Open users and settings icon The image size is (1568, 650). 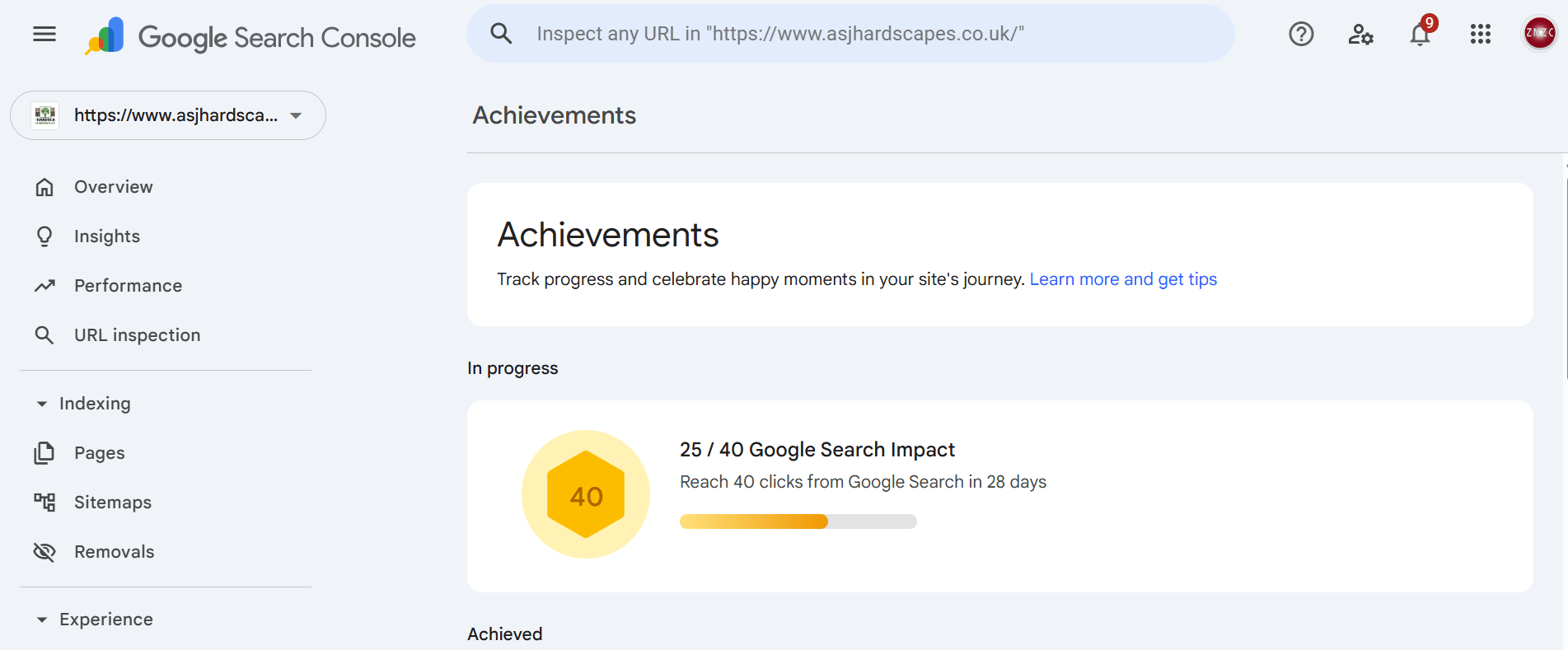pyautogui.click(x=1360, y=34)
